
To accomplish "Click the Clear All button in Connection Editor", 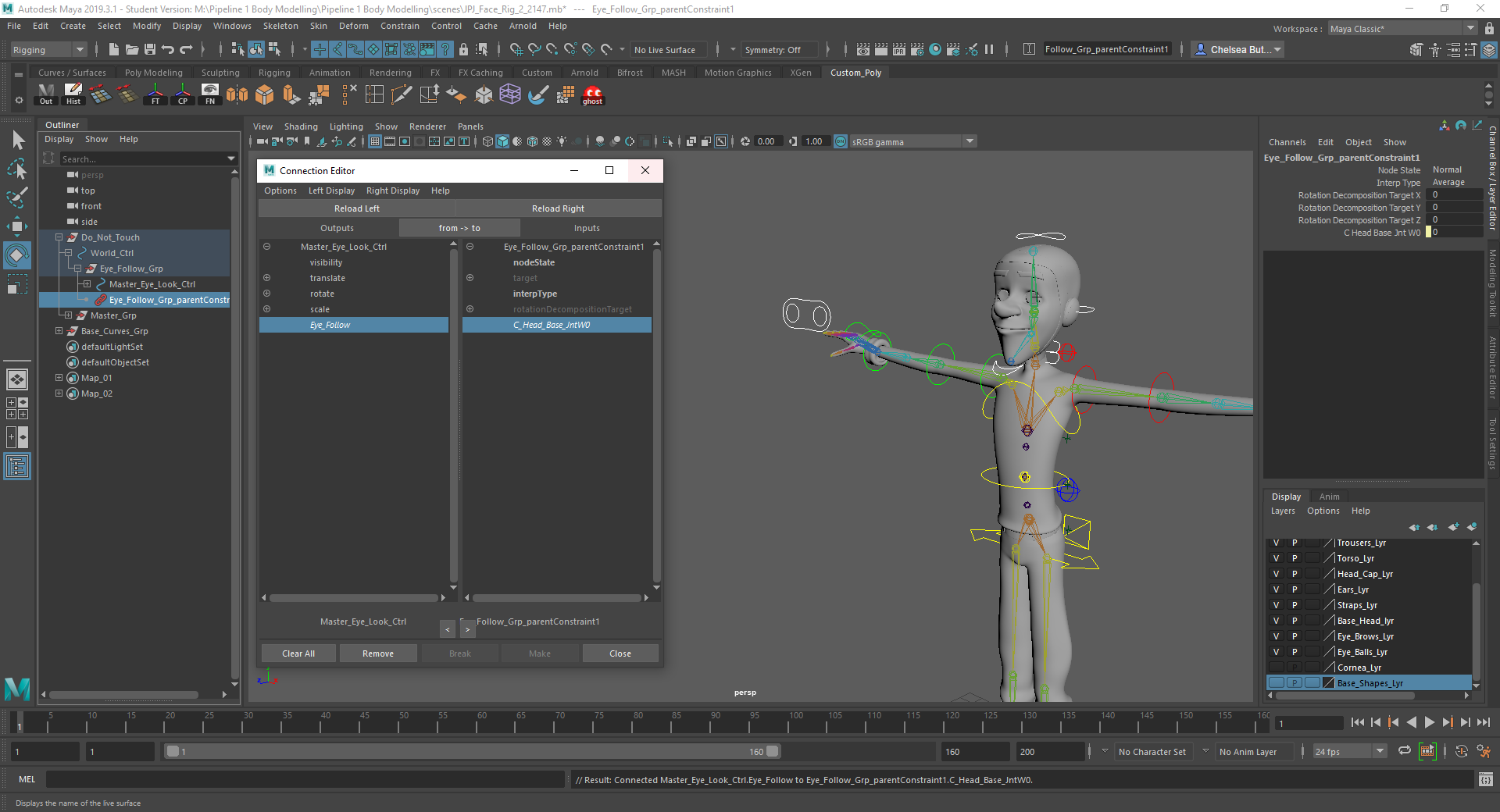I will pos(298,653).
